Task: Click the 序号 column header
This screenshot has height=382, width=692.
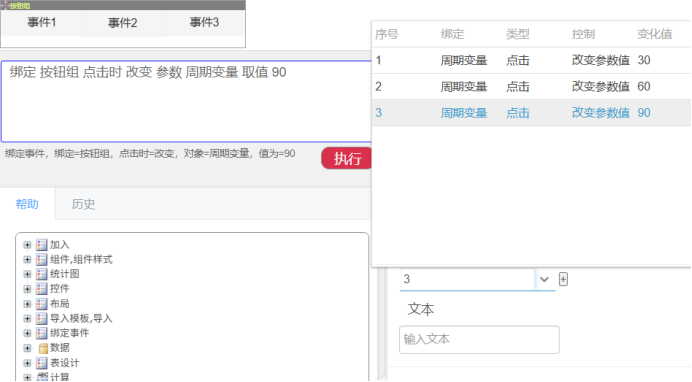Action: (x=387, y=34)
